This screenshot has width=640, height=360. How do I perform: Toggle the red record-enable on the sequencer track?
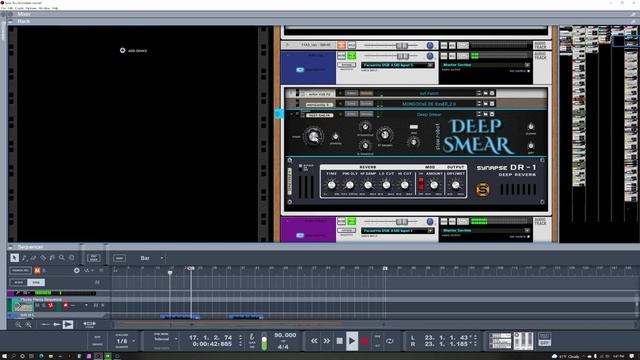tap(65, 305)
